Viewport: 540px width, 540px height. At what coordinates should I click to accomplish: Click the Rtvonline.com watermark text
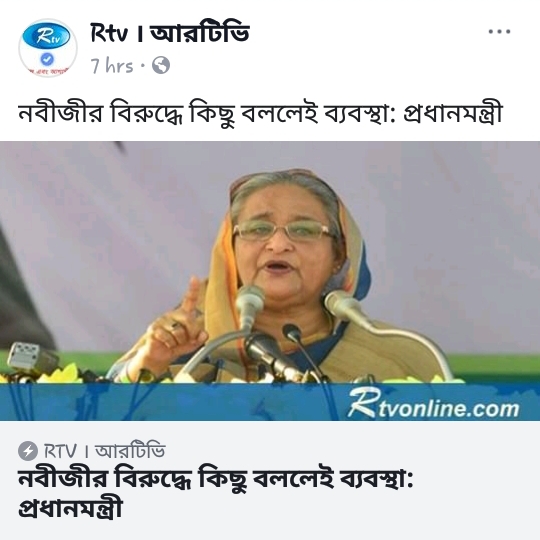pyautogui.click(x=433, y=404)
